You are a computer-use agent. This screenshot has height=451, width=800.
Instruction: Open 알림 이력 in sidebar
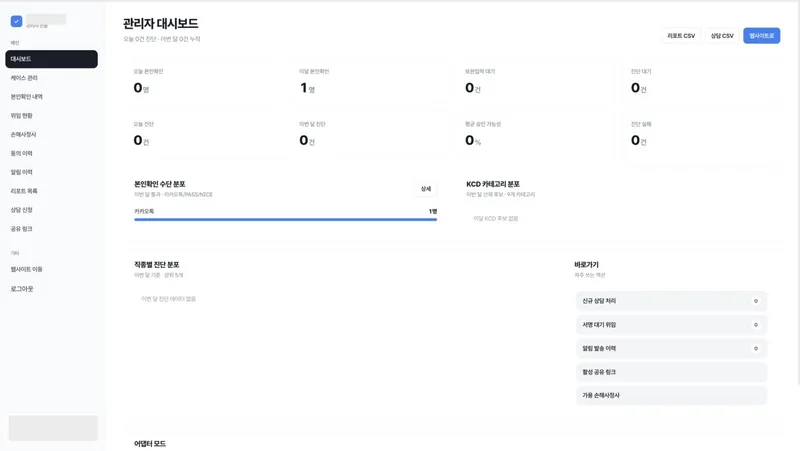point(52,172)
